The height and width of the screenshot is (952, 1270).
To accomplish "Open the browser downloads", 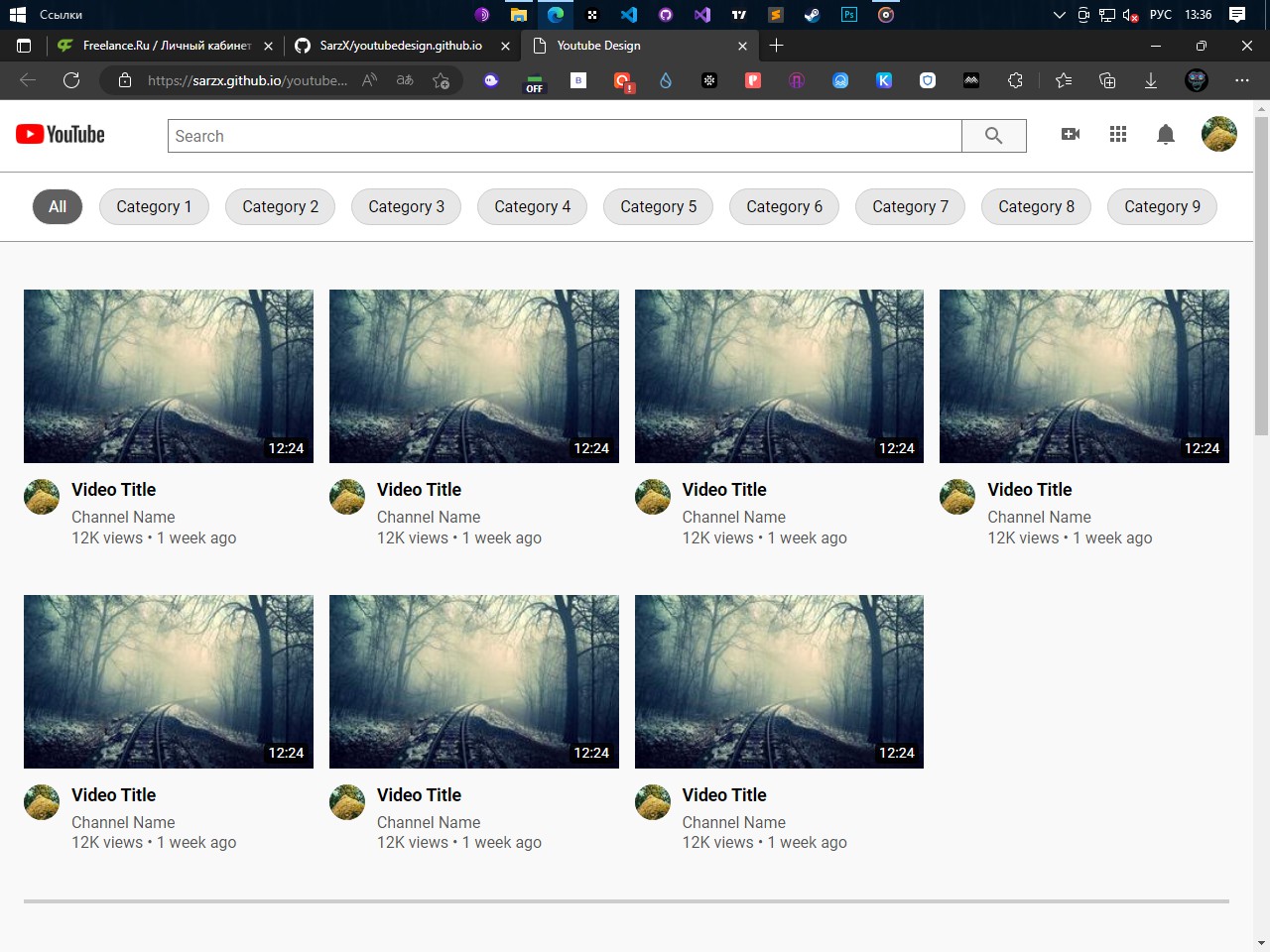I will coord(1151,80).
